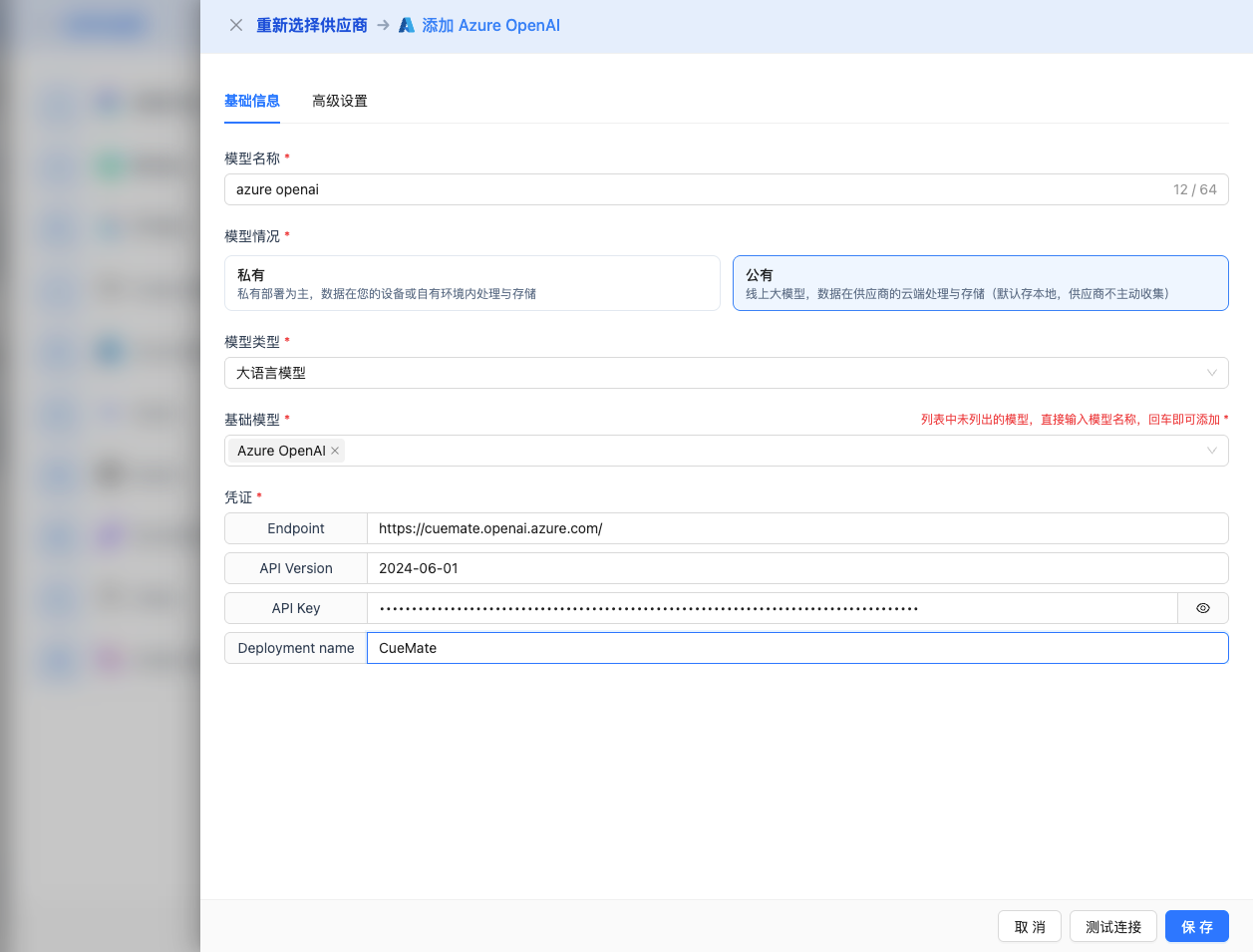This screenshot has width=1253, height=952.
Task: Expand the 模型类型 dropdown arrow
Action: [1211, 373]
